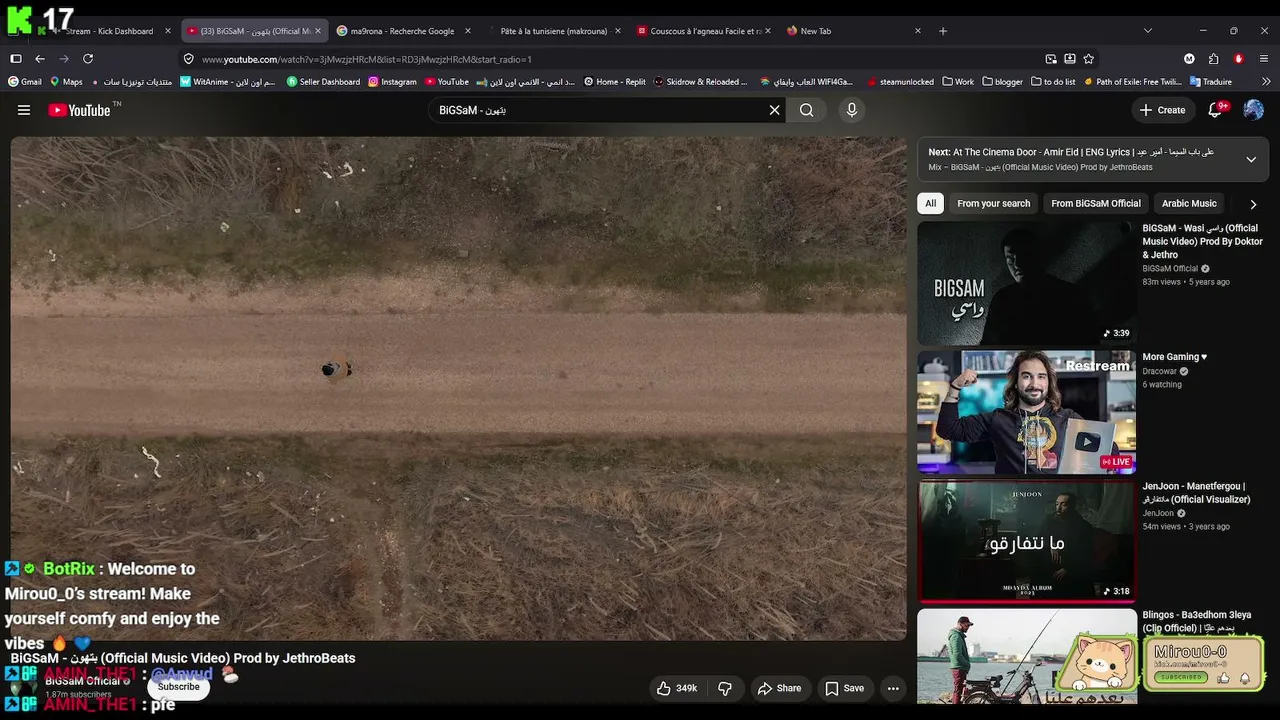Screen dimensions: 1280x720
Task: Open the Seller Dashboard bookmark
Action: [x=323, y=82]
